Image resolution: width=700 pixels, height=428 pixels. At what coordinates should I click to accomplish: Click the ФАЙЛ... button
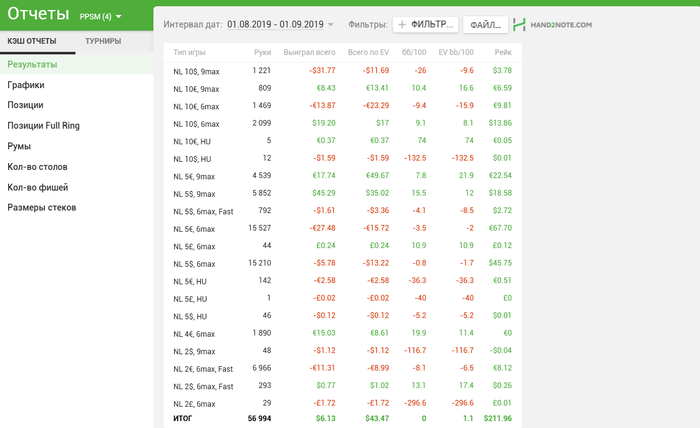(x=485, y=25)
